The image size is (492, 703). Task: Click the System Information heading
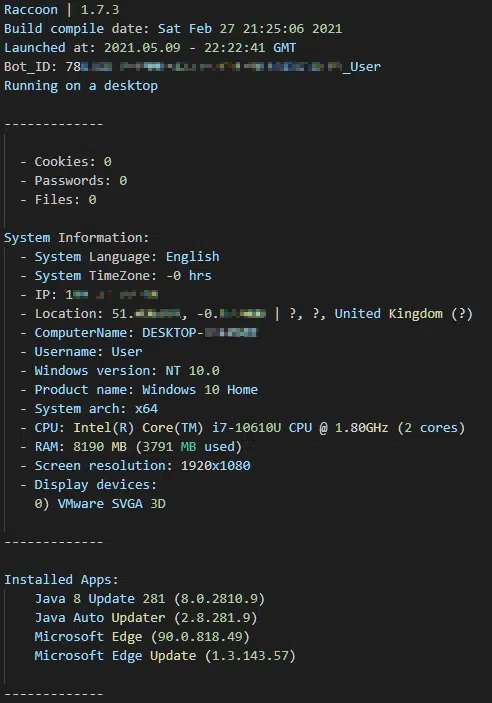coord(76,237)
